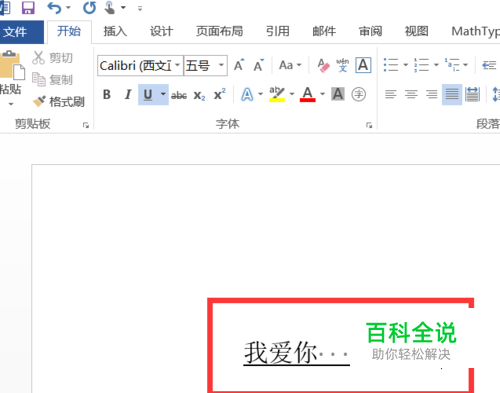Open the numbering library dropdown arrow
The height and width of the screenshot is (393, 500).
point(436,65)
